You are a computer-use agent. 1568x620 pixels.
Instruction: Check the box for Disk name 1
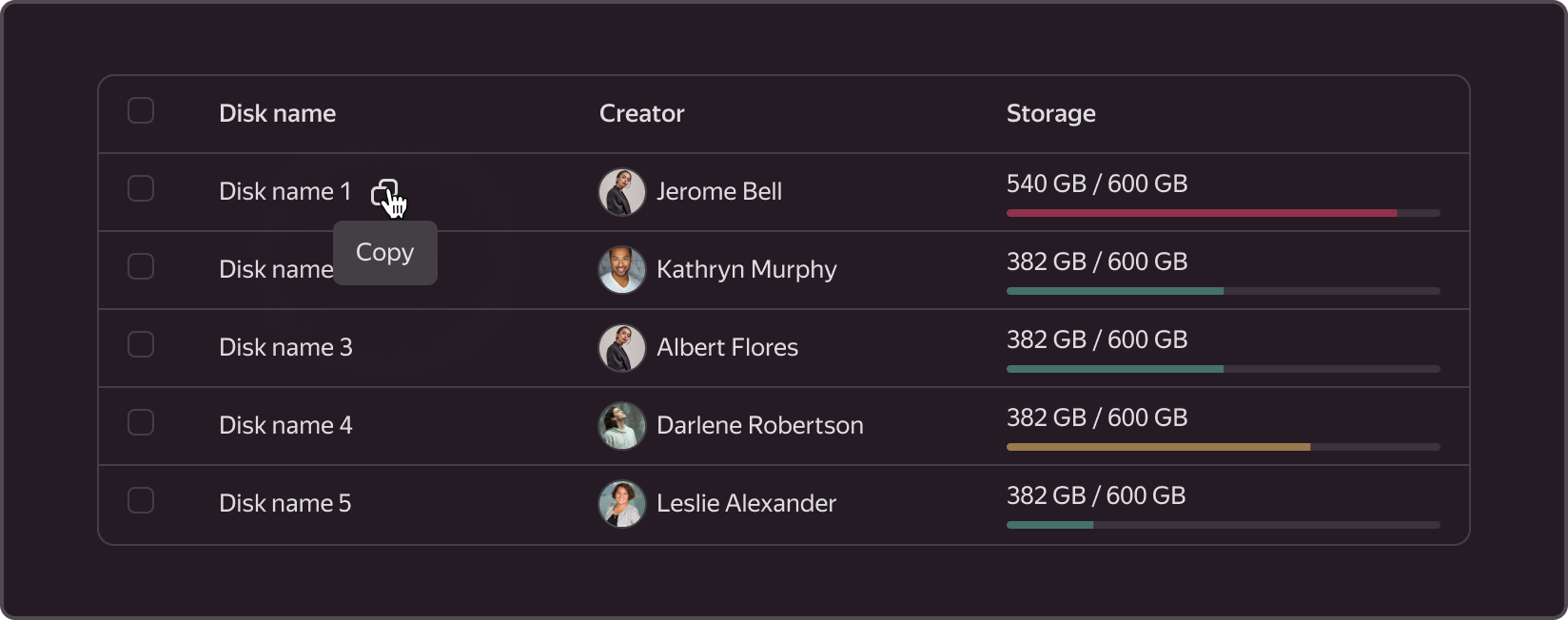(x=141, y=188)
